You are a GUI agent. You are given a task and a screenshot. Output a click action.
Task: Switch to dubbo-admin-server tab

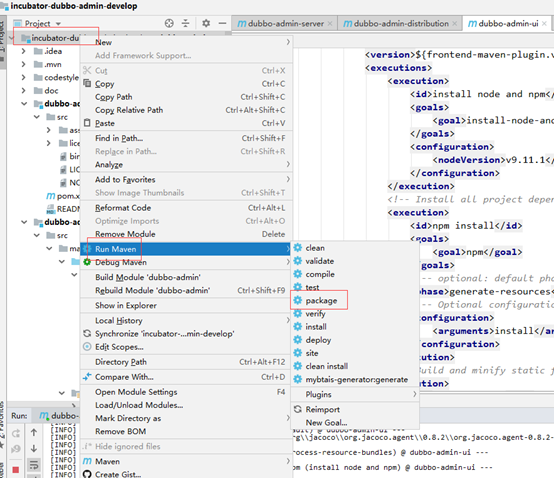pyautogui.click(x=285, y=24)
